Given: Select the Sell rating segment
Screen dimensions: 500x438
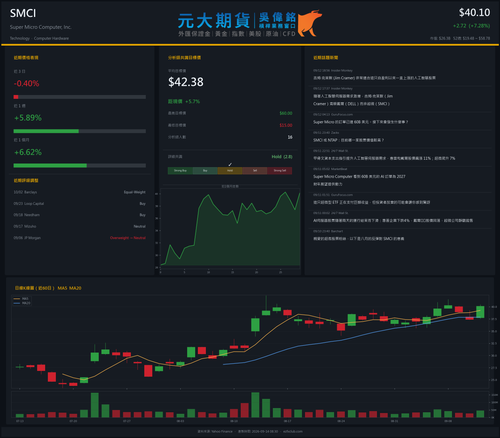Looking at the screenshot, I should pyautogui.click(x=255, y=171).
